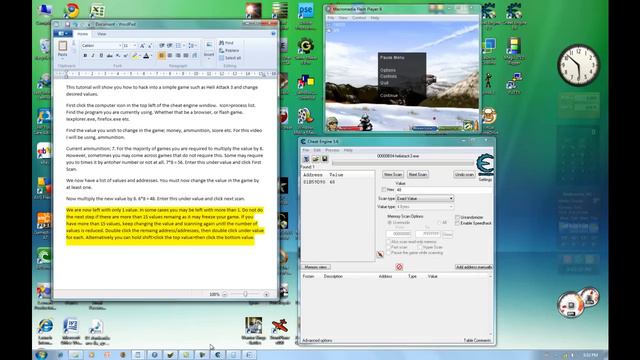Click the Paste icon in WordPad

coord(62,46)
